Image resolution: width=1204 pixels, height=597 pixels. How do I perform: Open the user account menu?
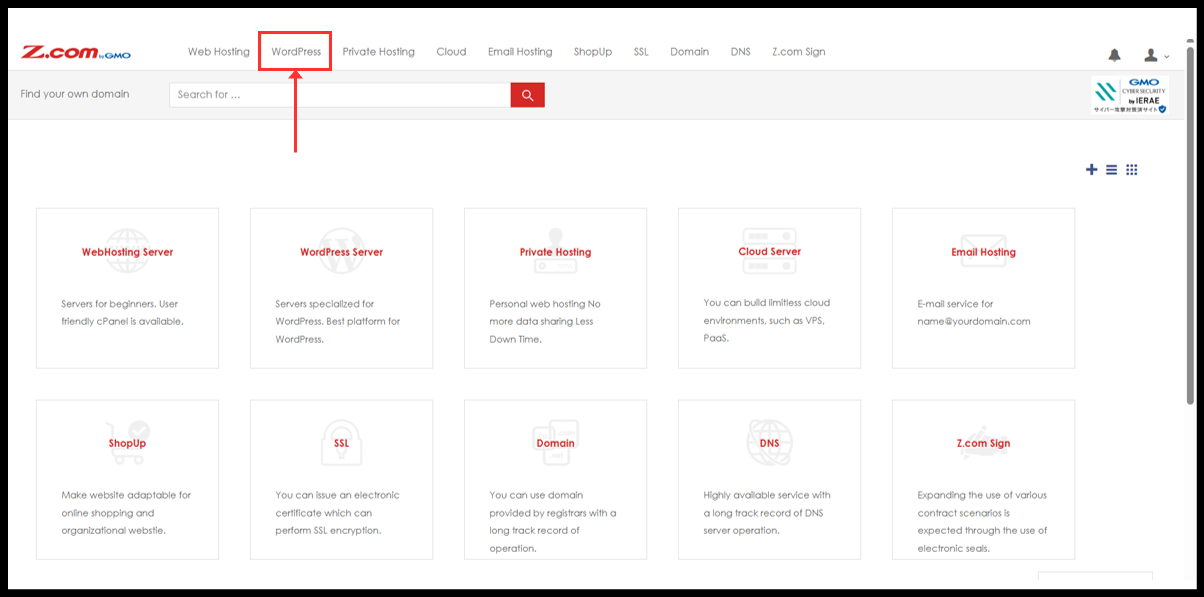point(1156,55)
